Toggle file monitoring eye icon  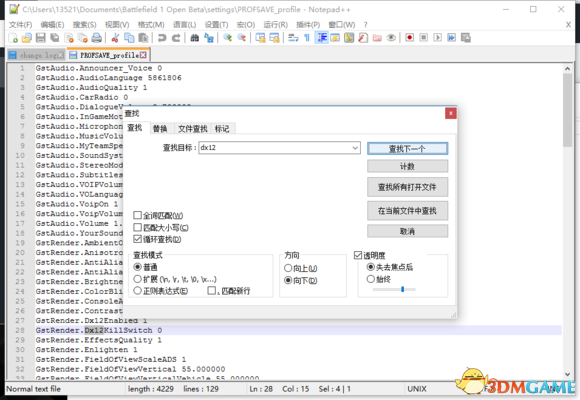[391, 38]
